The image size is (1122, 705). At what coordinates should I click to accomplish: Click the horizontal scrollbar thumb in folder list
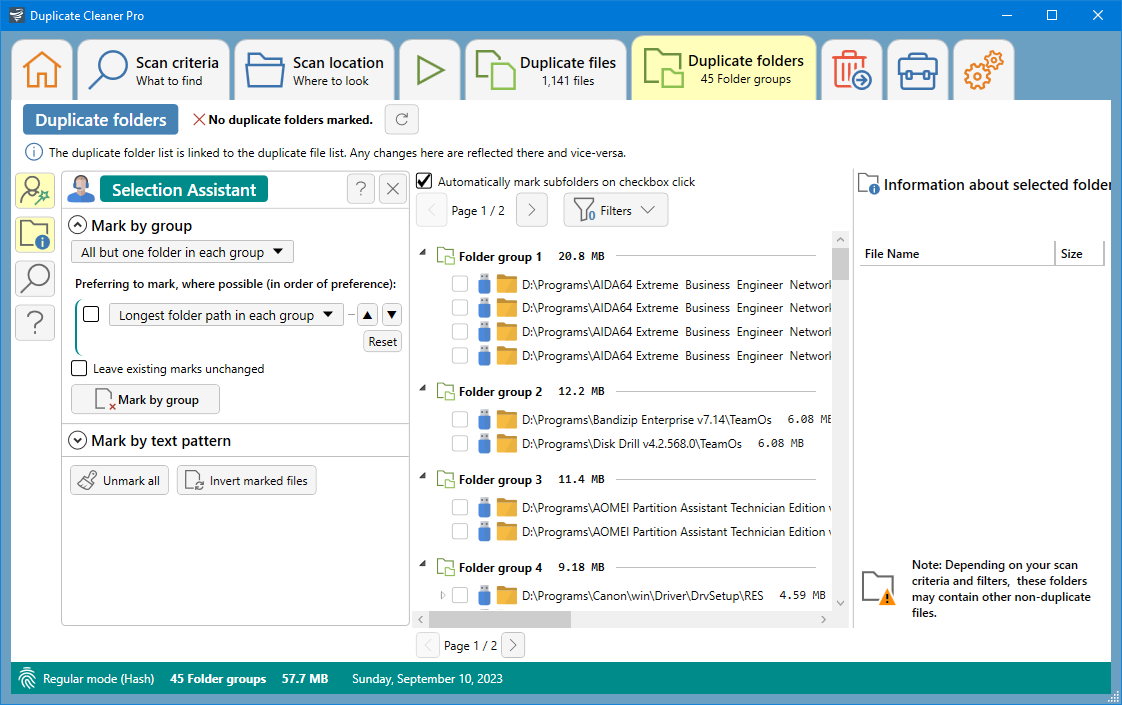pos(499,619)
